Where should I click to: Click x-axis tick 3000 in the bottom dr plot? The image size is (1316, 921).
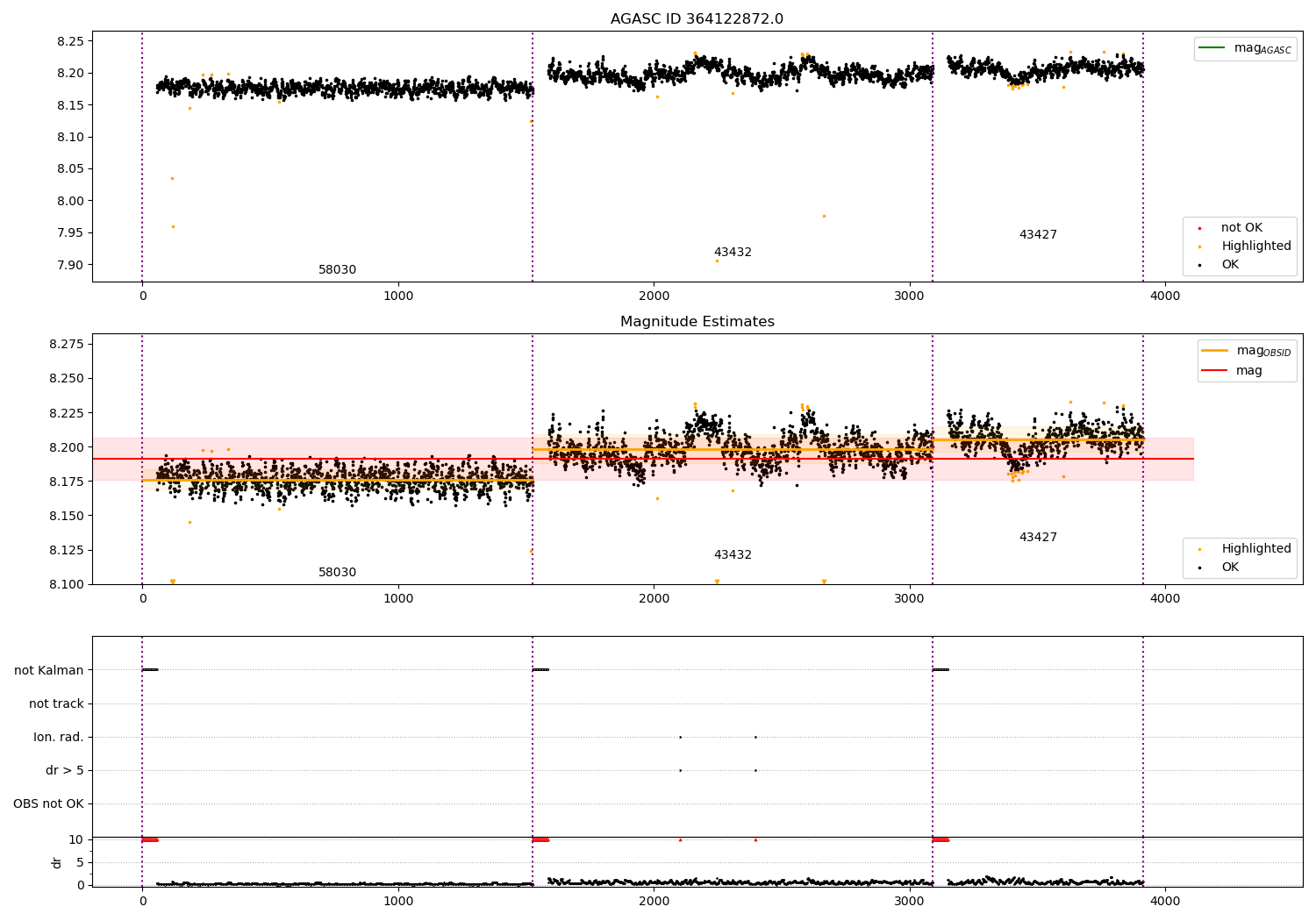910,902
